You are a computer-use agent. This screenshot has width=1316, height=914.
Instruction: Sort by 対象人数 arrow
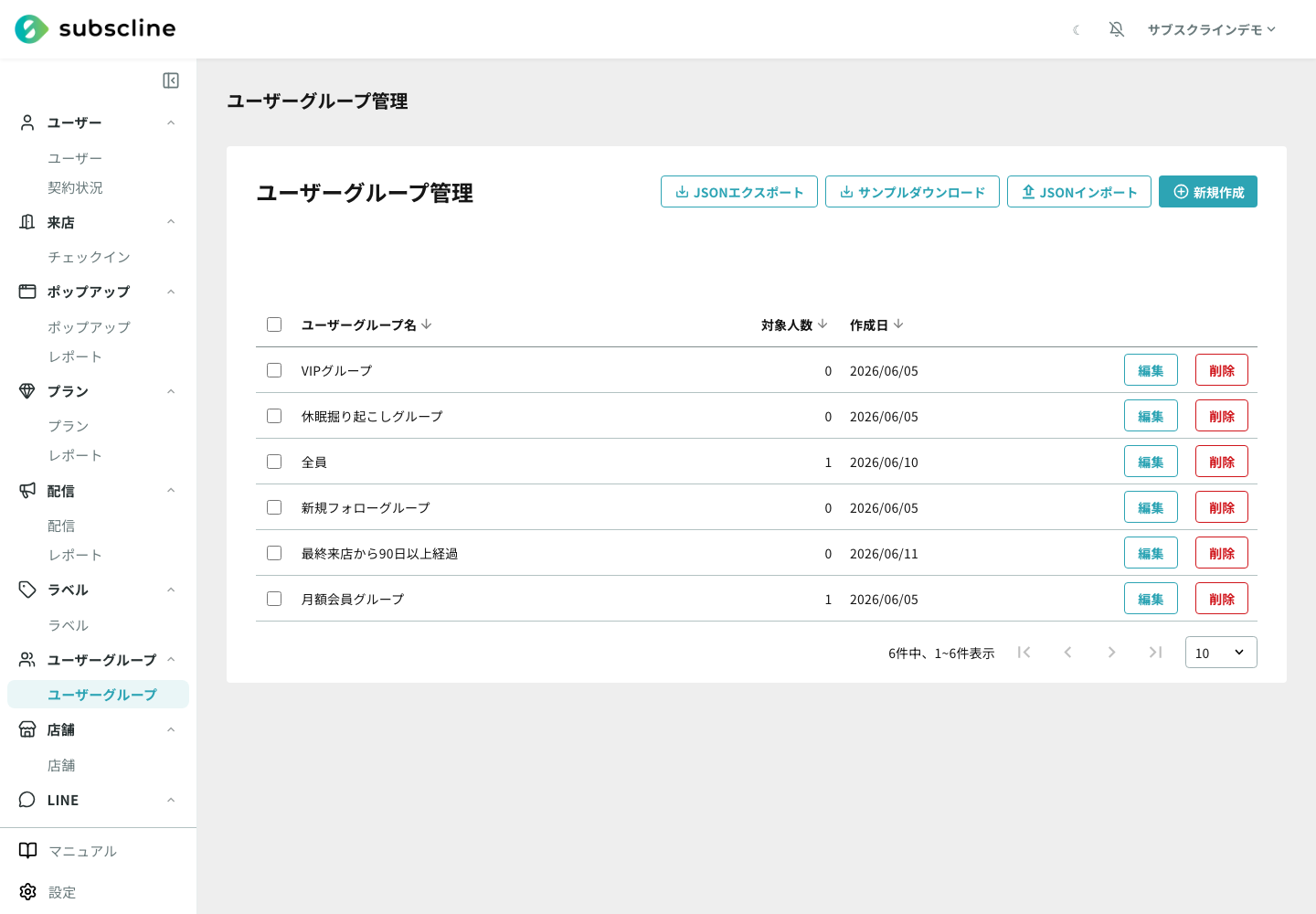(x=822, y=324)
